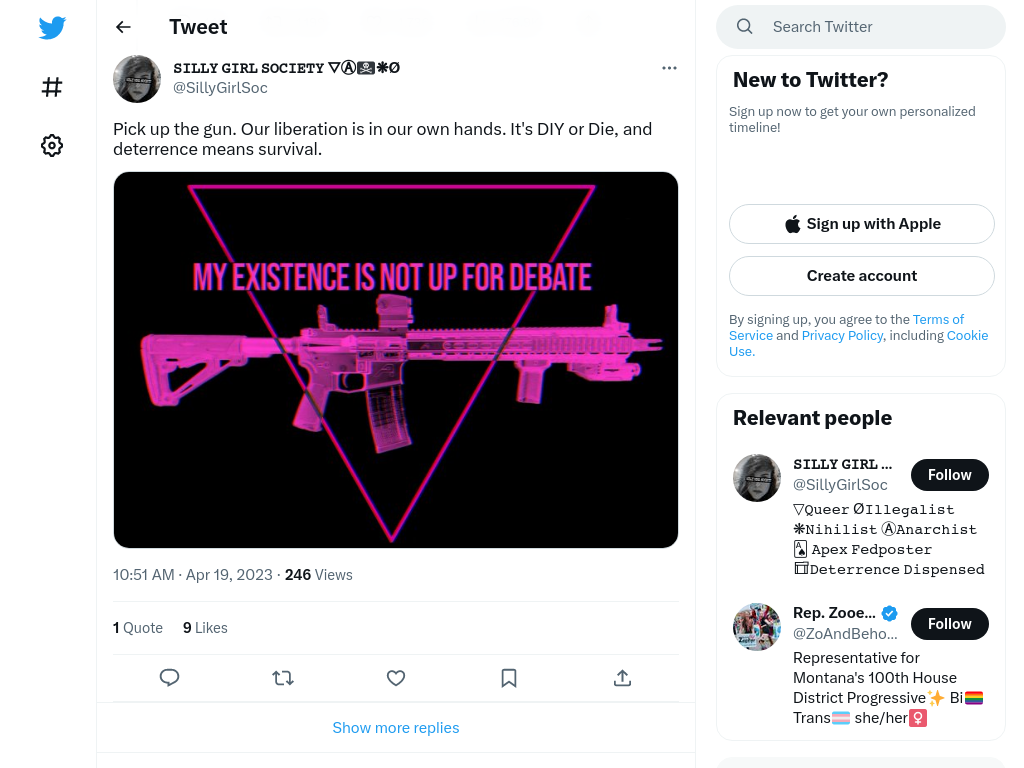Go back using the arrow icon
Image resolution: width=1024 pixels, height=768 pixels.
coord(123,27)
